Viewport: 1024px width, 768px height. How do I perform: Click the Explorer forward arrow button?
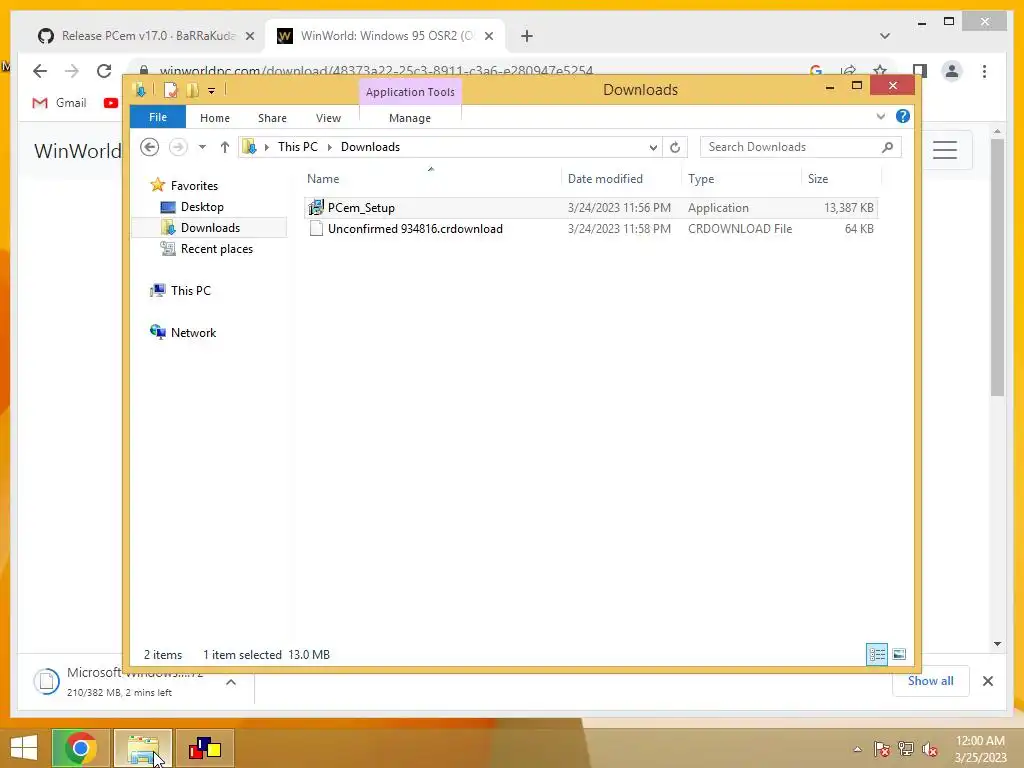tap(178, 147)
